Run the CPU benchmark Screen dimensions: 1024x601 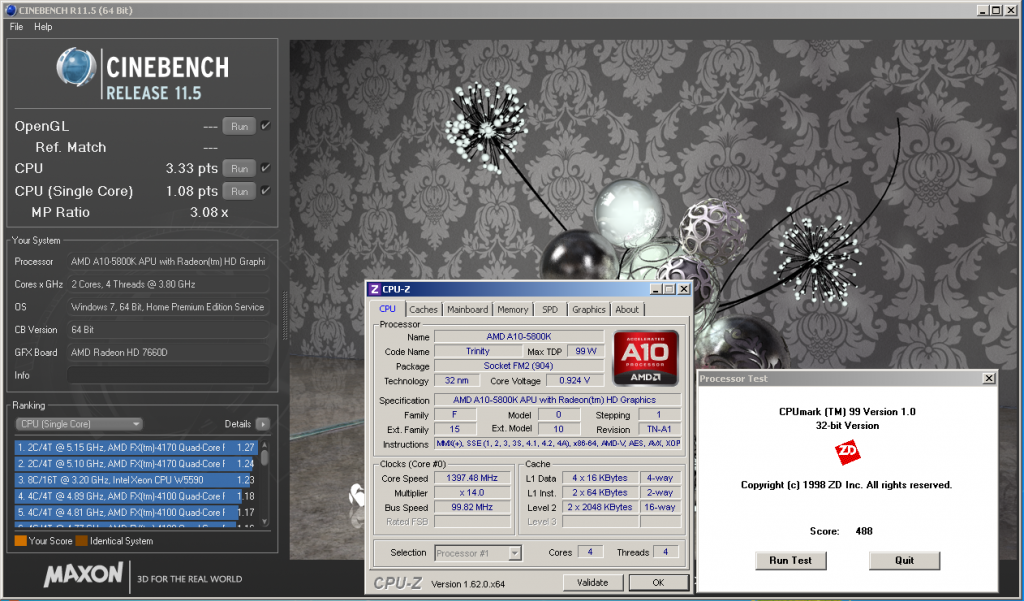[x=240, y=169]
